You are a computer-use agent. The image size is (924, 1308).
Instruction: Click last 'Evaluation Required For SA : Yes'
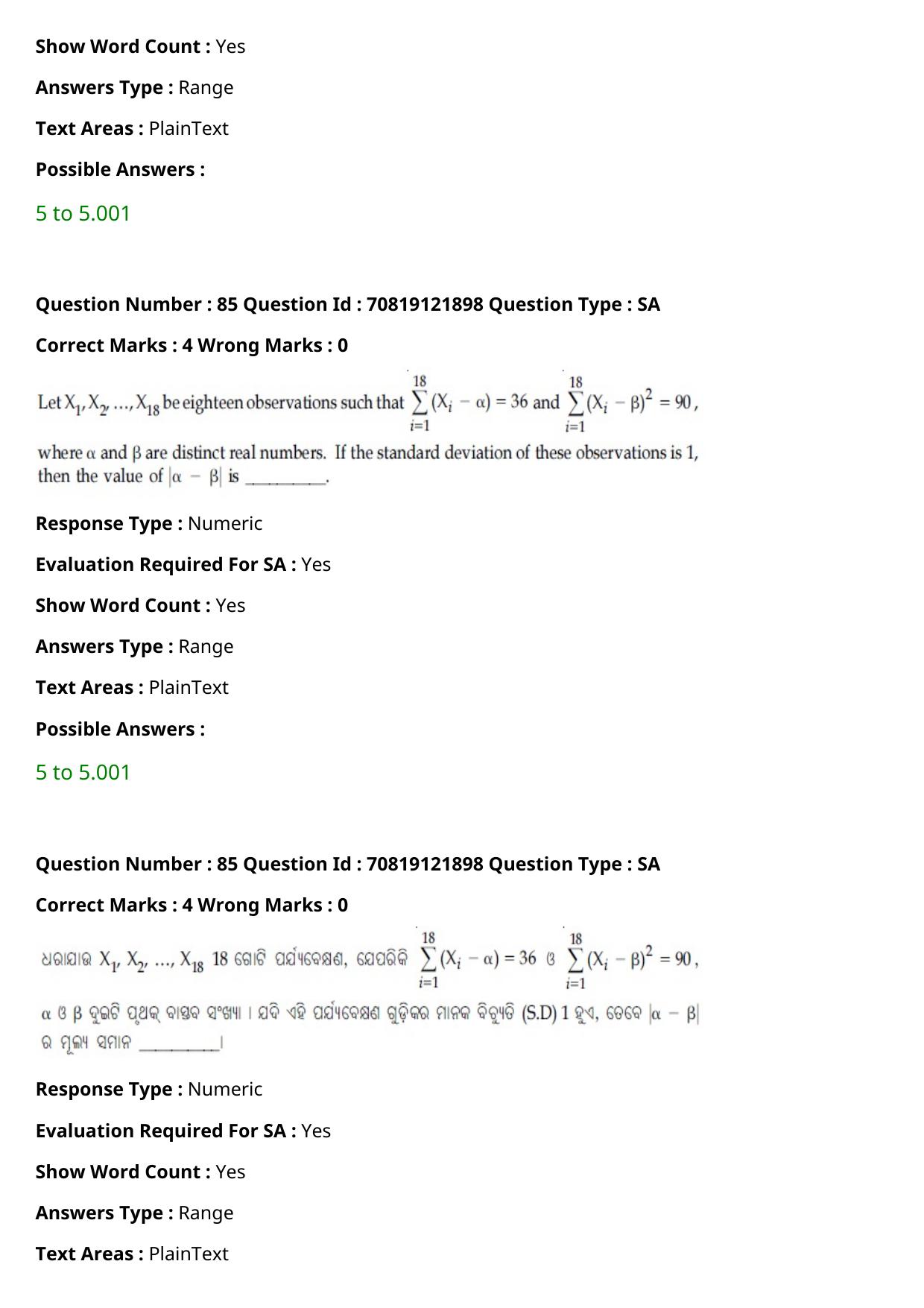[x=183, y=1131]
